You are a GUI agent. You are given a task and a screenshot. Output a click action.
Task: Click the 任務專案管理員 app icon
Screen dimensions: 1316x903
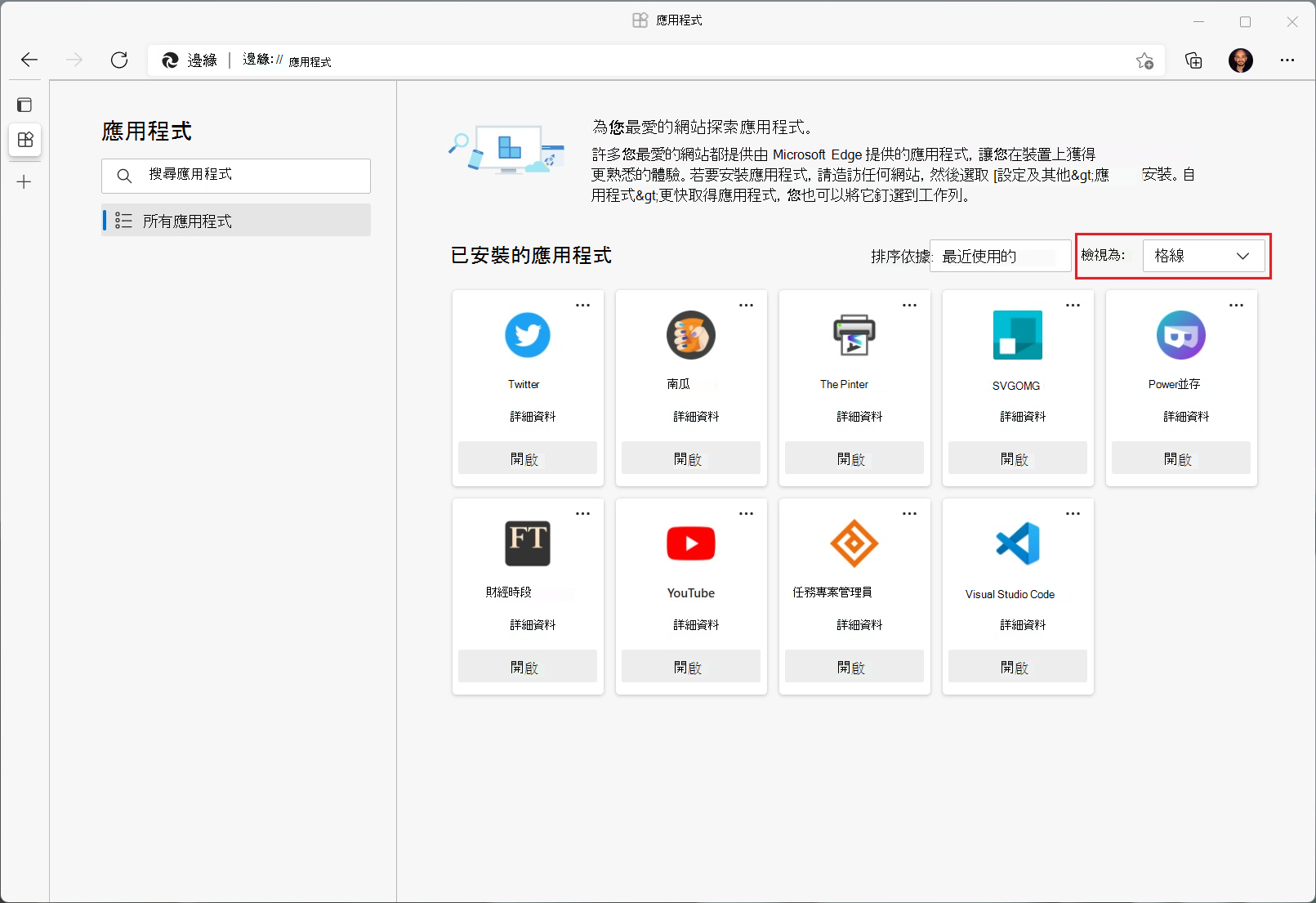[x=854, y=543]
